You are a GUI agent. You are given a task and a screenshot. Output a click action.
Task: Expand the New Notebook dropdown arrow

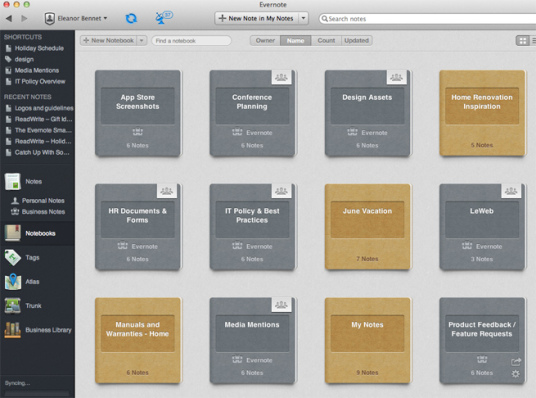pyautogui.click(x=142, y=40)
